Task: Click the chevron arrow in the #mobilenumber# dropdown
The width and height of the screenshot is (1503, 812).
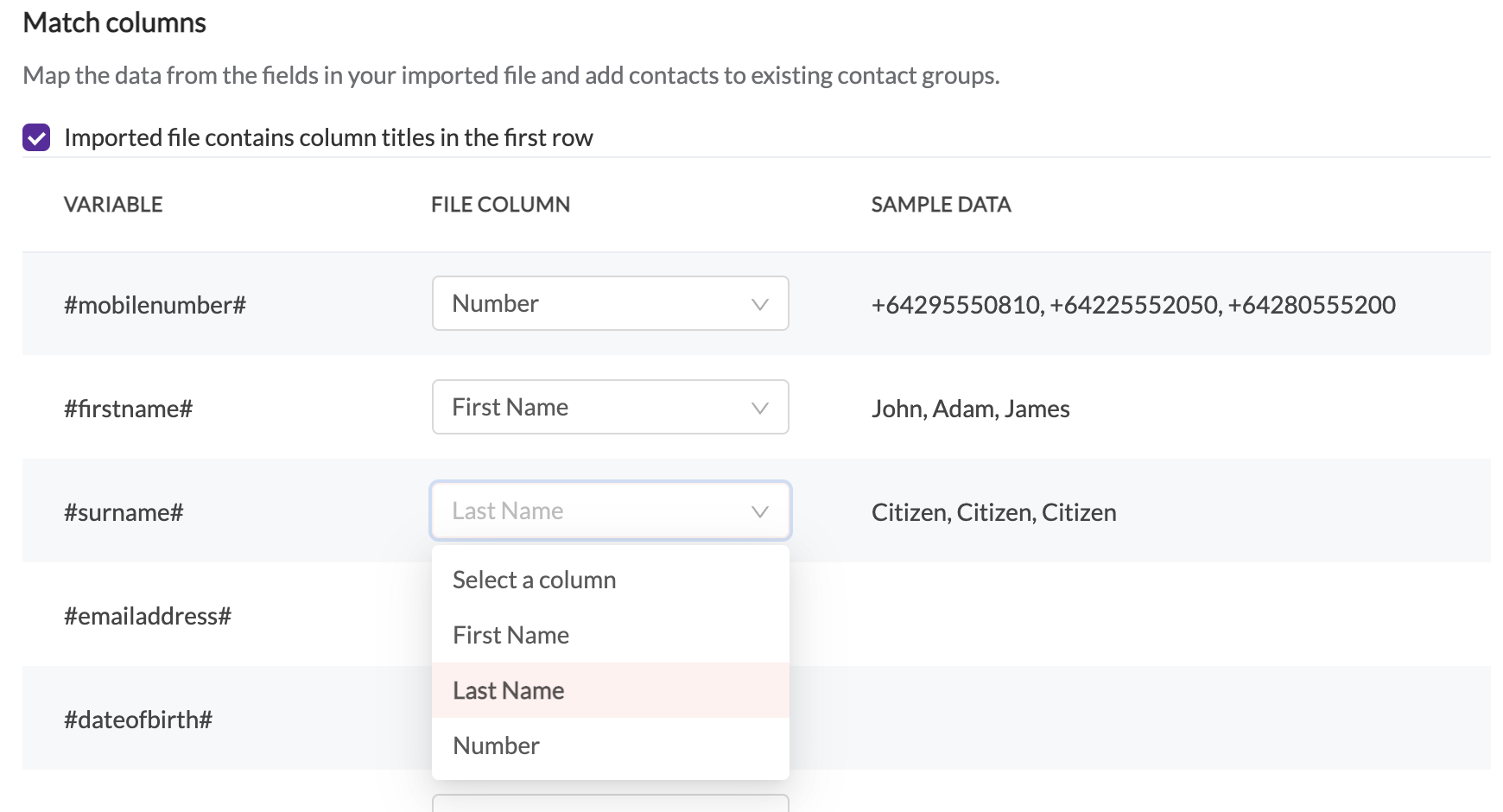Action: click(x=759, y=304)
